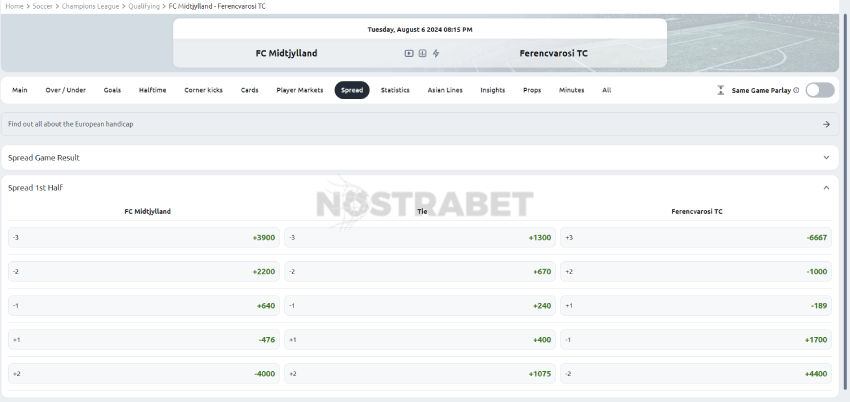Toggle the Same Game Parlay switch
The image size is (850, 402).
820,90
